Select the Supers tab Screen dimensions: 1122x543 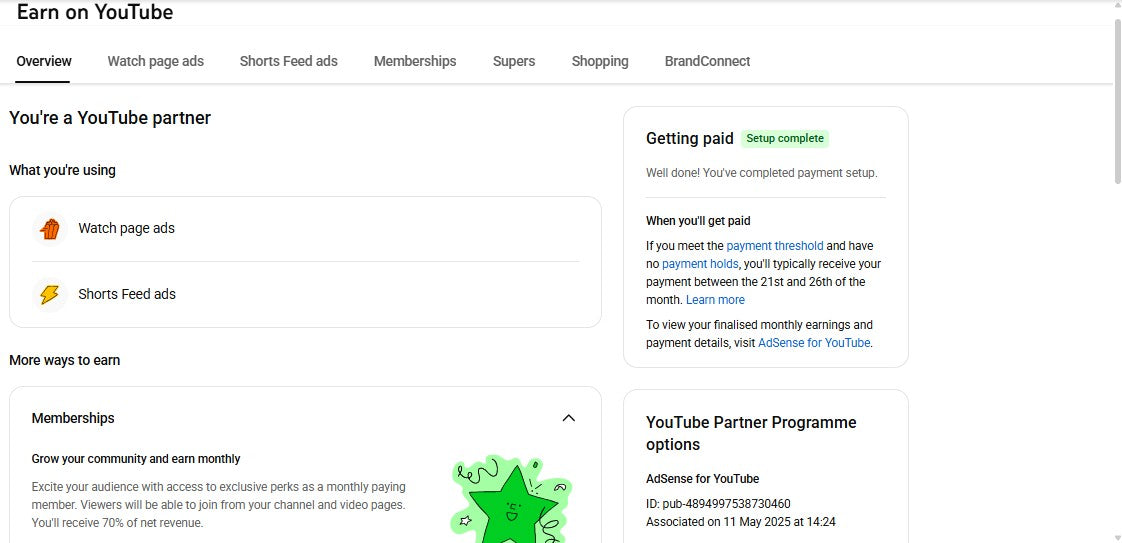pos(514,61)
